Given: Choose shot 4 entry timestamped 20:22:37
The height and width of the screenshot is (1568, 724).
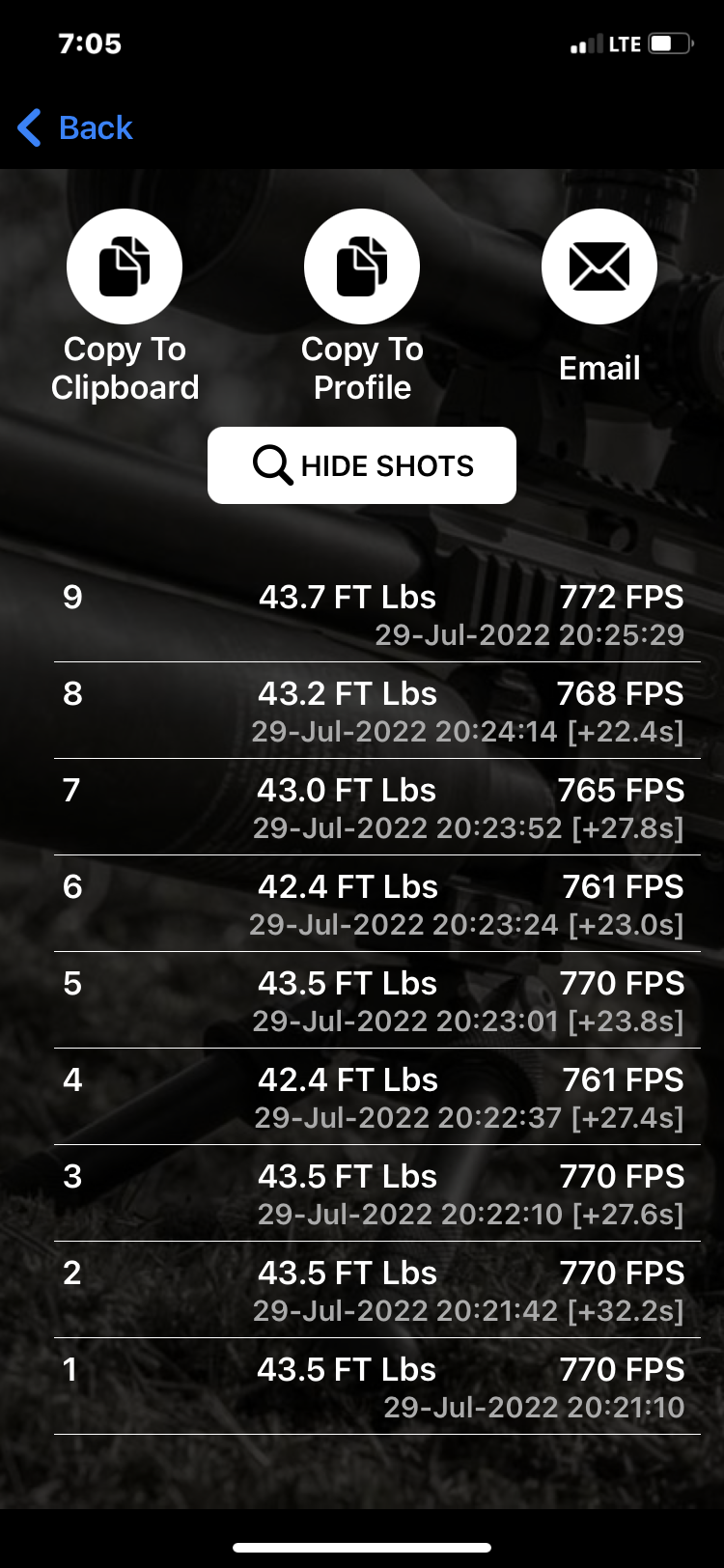Looking at the screenshot, I should [x=376, y=1097].
